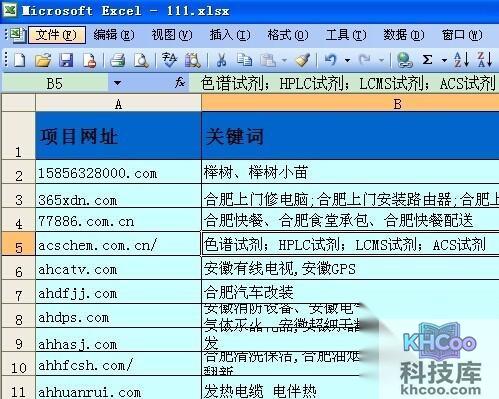
Task: Undo the last action
Action: [x=330, y=60]
